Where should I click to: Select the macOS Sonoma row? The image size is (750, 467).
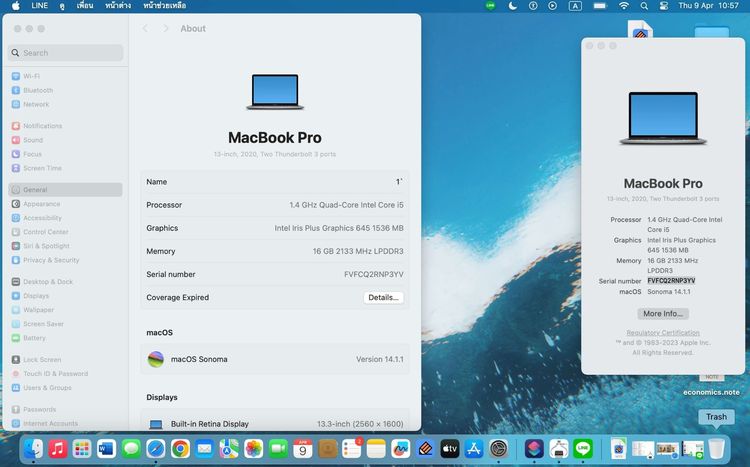pyautogui.click(x=275, y=359)
